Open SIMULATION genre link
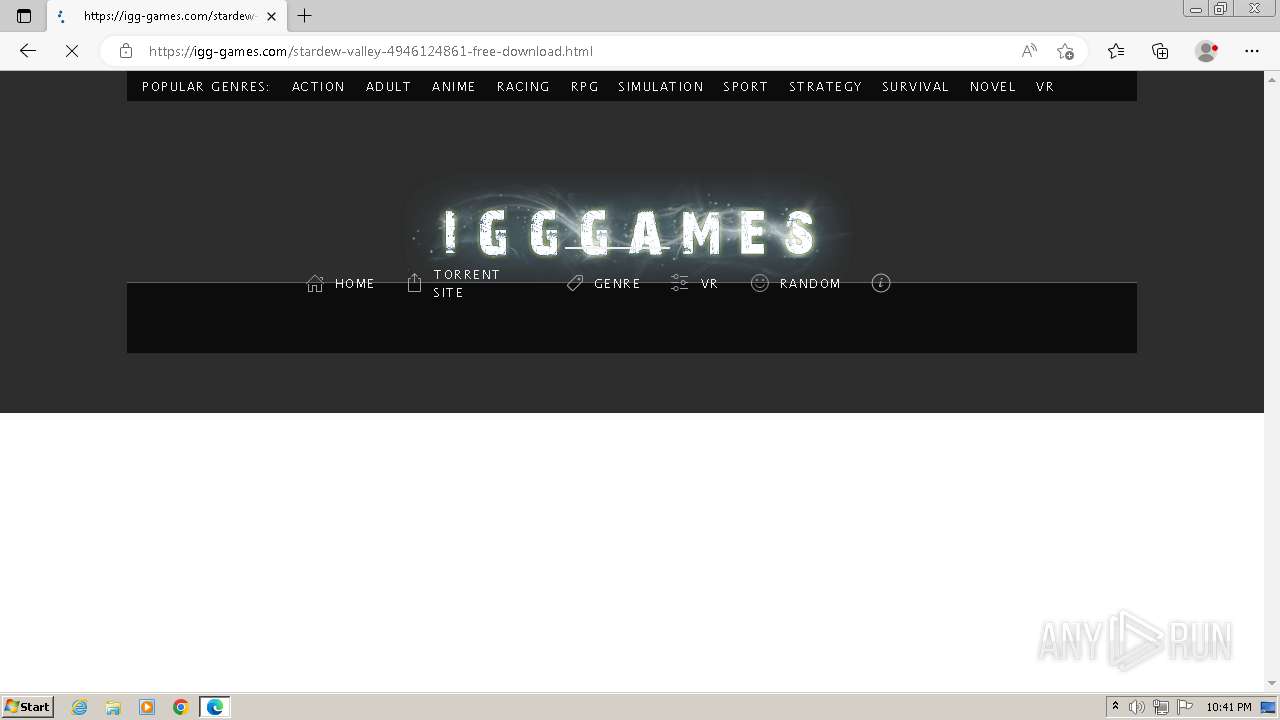This screenshot has height=720, width=1280. click(661, 87)
